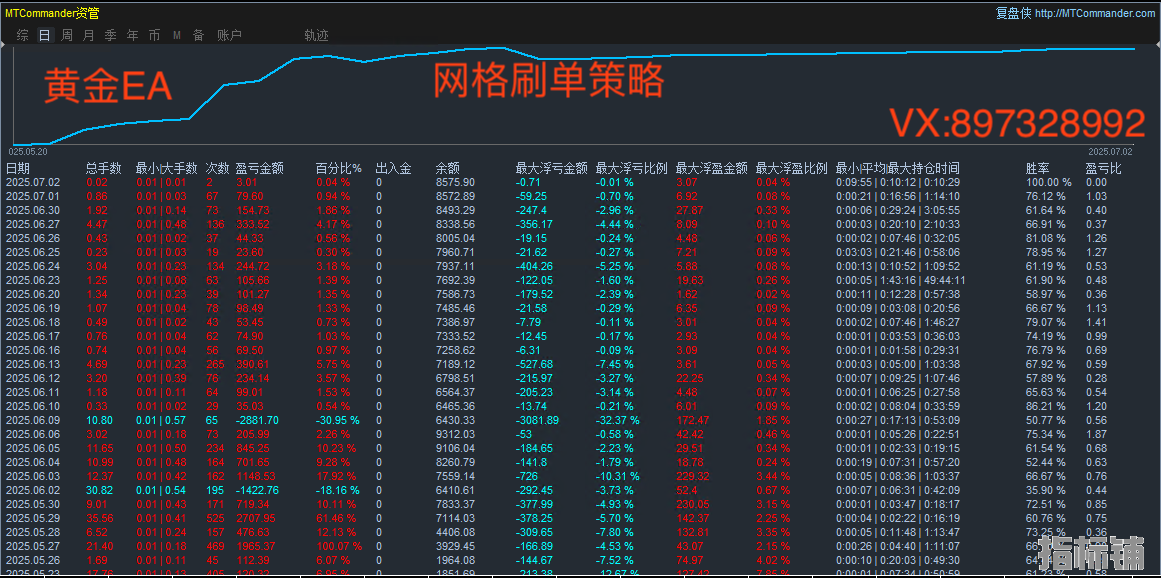Click the 总手数 column header
This screenshot has height=578, width=1161.
[104, 168]
